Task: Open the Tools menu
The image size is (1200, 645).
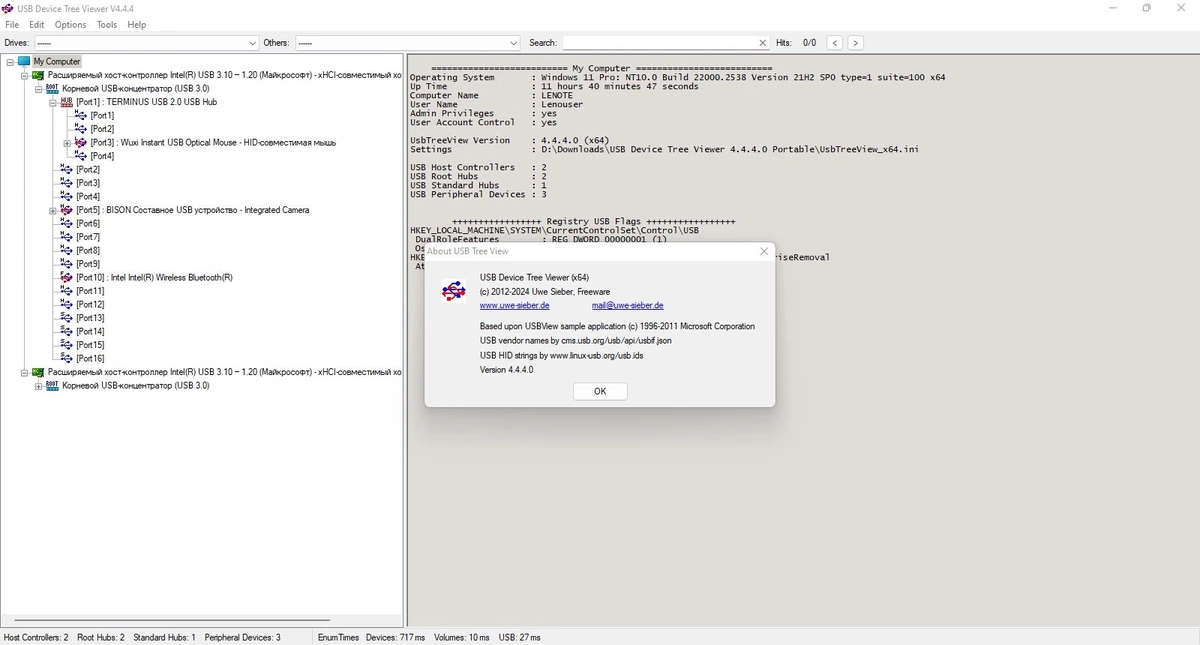Action: [107, 24]
